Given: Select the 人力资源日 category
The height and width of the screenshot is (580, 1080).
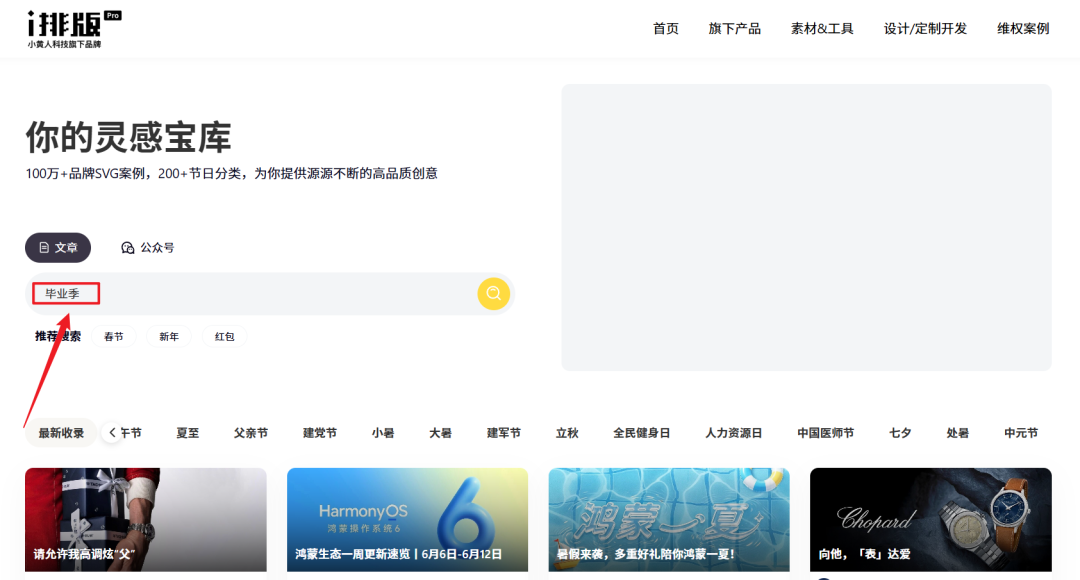Looking at the screenshot, I should (734, 433).
